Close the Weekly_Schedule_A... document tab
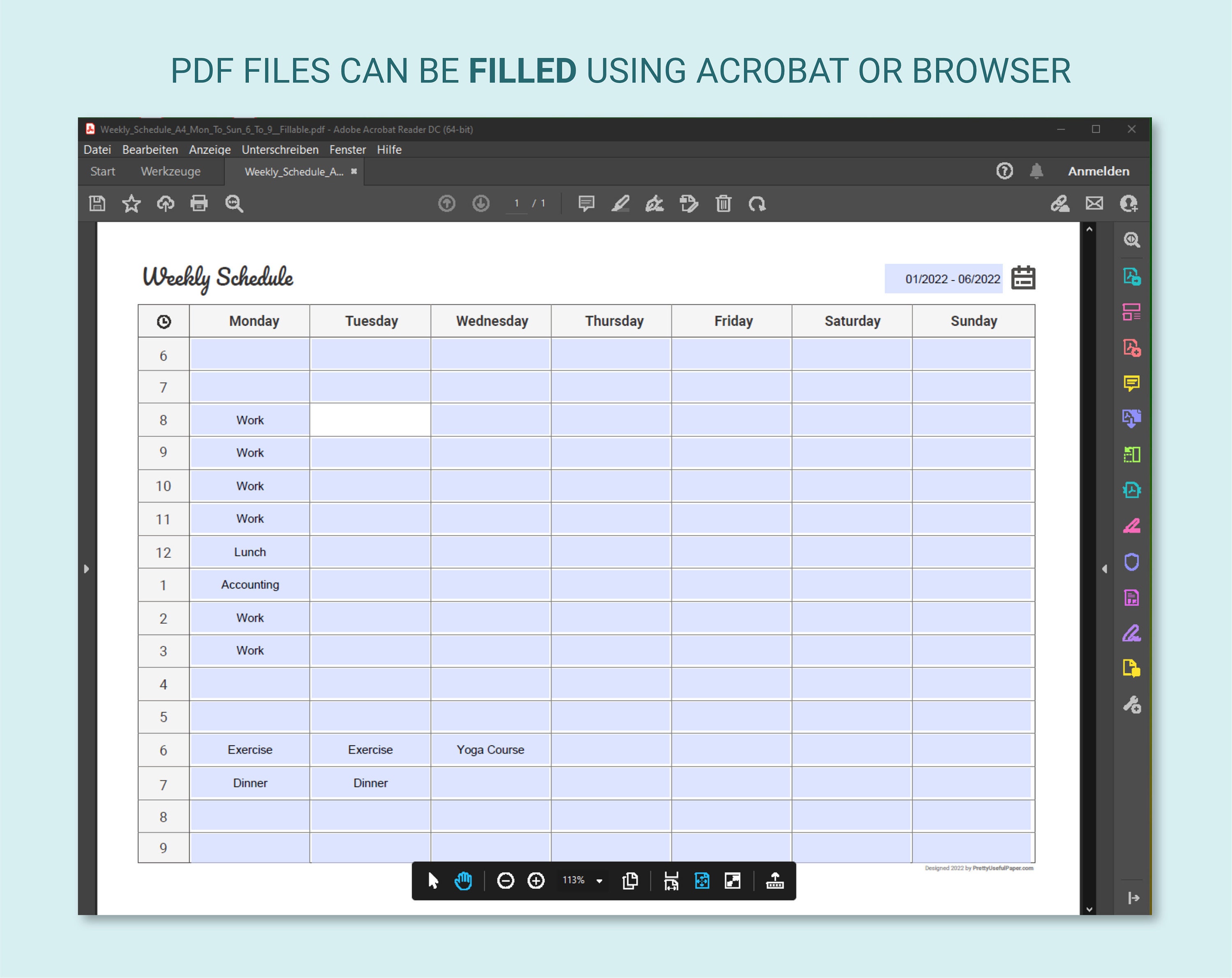 (x=354, y=171)
